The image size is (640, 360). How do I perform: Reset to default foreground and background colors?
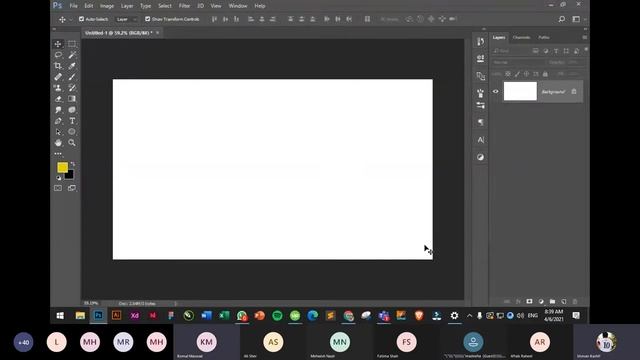pyautogui.click(x=58, y=178)
